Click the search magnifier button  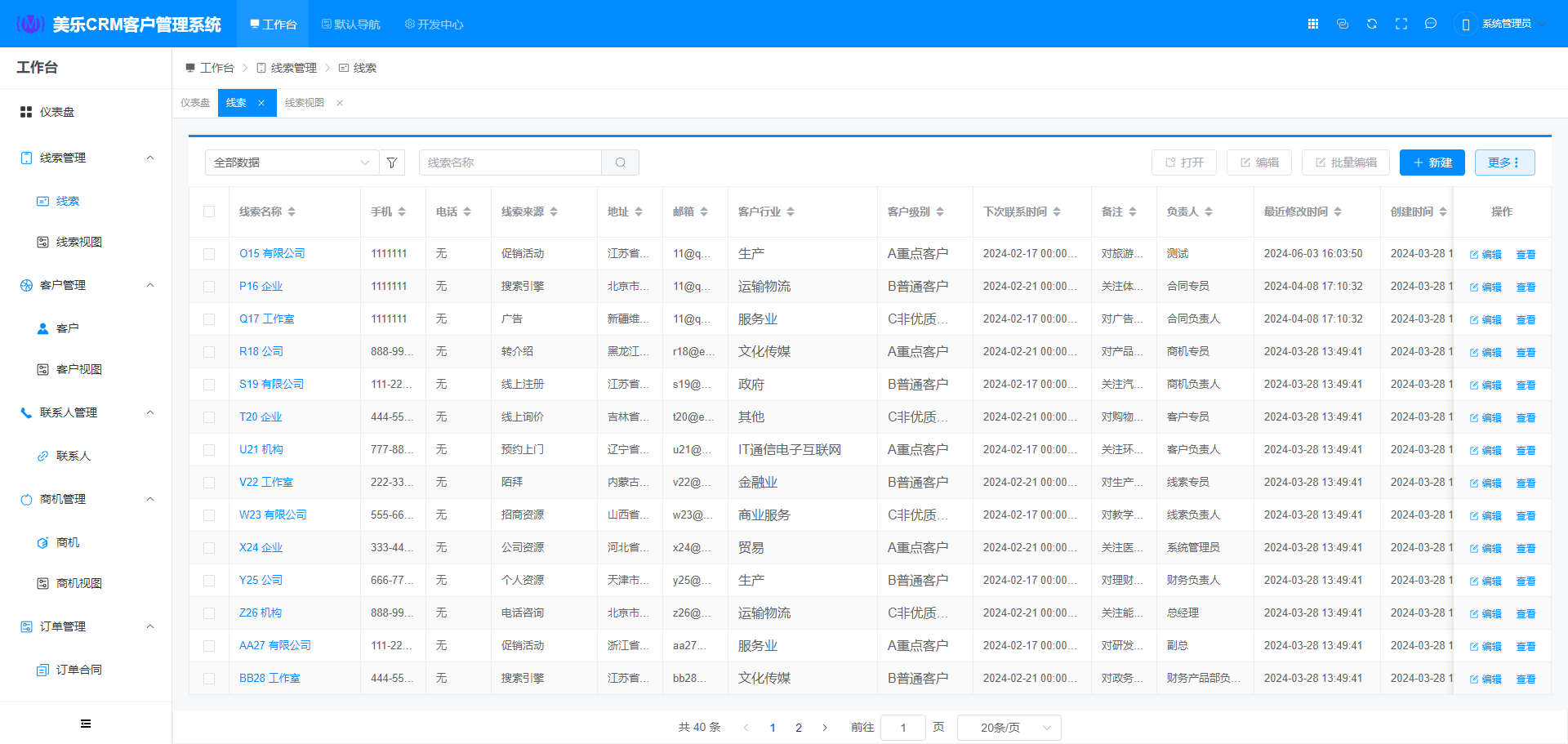point(621,163)
